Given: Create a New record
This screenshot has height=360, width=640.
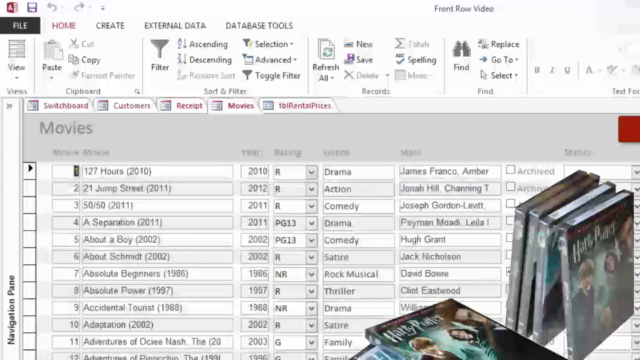Looking at the screenshot, I should click(358, 44).
